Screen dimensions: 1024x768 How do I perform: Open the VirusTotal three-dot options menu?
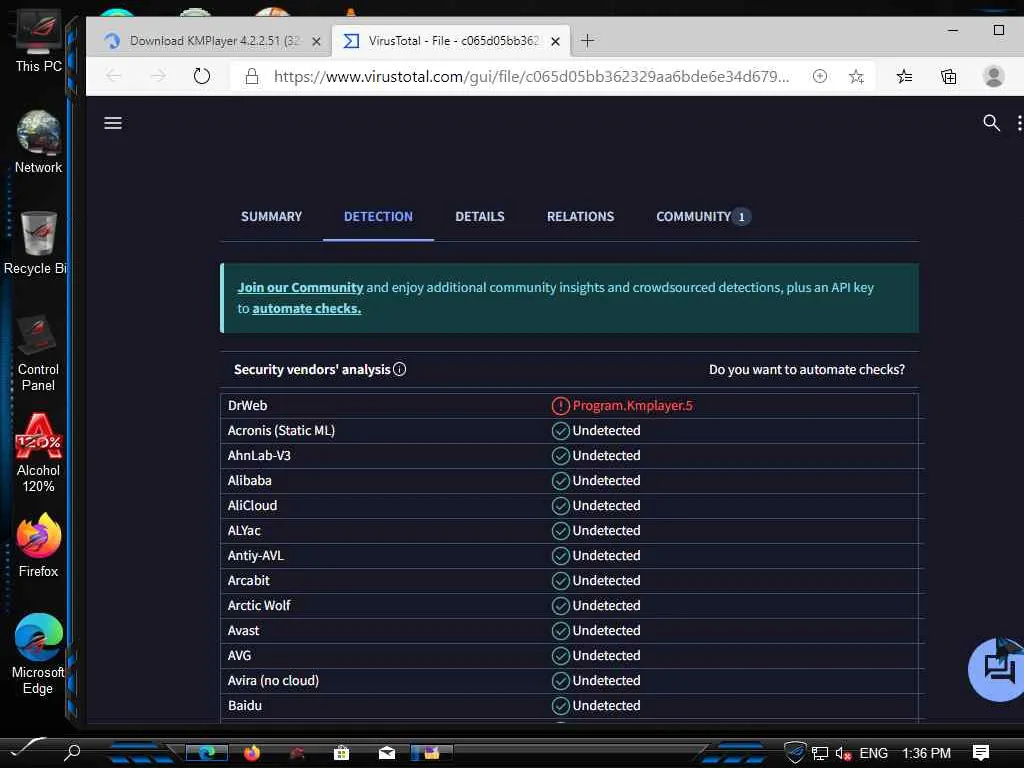coord(1019,123)
